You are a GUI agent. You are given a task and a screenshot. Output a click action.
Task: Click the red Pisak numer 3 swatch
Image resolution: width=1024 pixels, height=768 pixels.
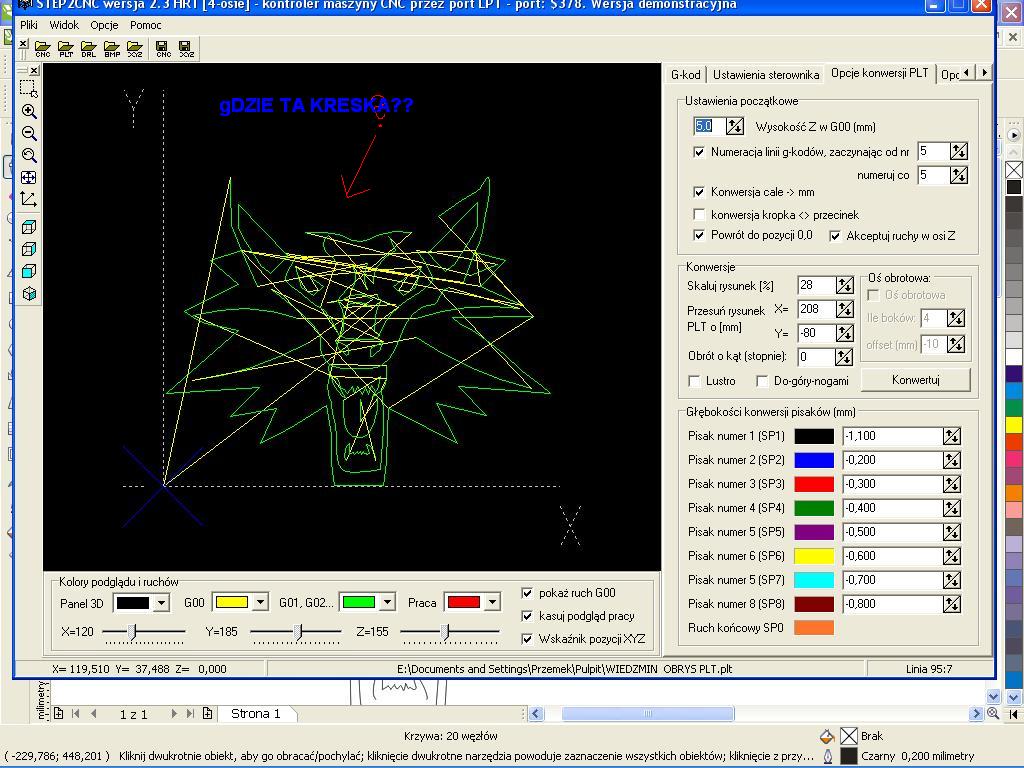tap(814, 484)
